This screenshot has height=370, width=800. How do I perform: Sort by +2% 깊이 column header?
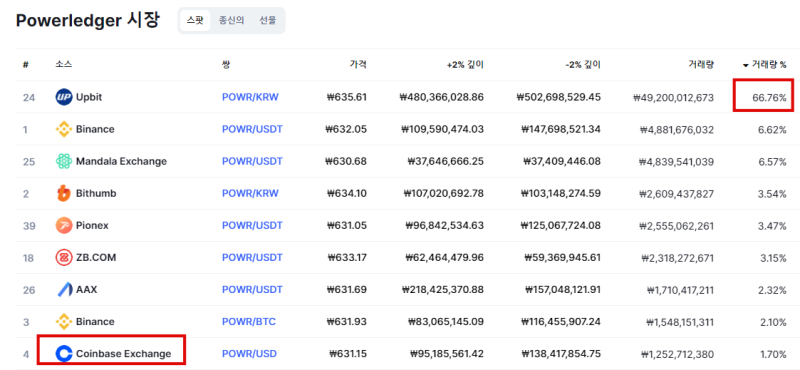[465, 65]
